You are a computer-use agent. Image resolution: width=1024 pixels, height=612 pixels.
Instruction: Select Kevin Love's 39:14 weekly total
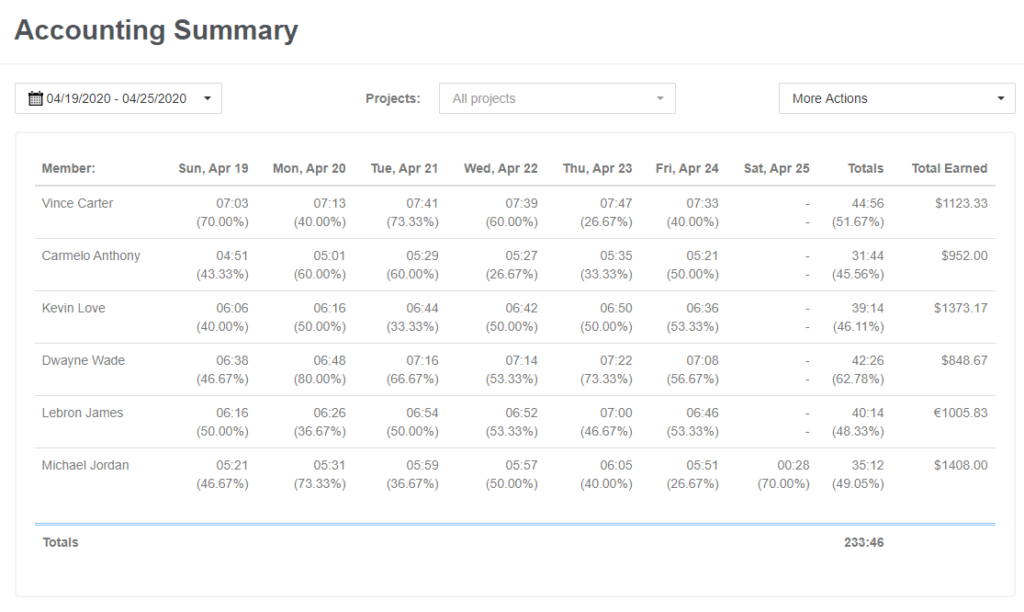pos(867,308)
